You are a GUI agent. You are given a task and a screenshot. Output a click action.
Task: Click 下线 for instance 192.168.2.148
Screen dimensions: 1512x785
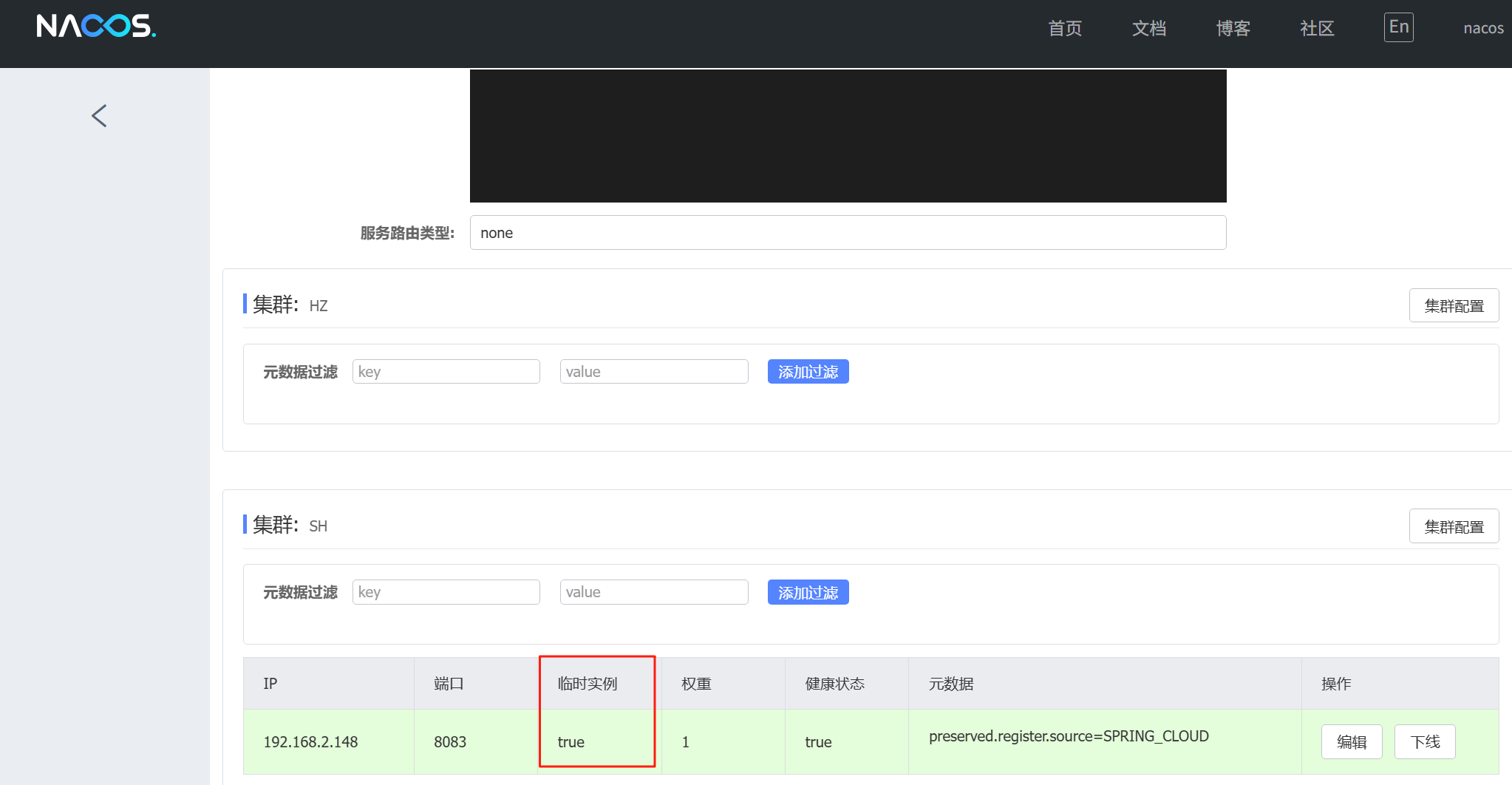pyautogui.click(x=1425, y=741)
